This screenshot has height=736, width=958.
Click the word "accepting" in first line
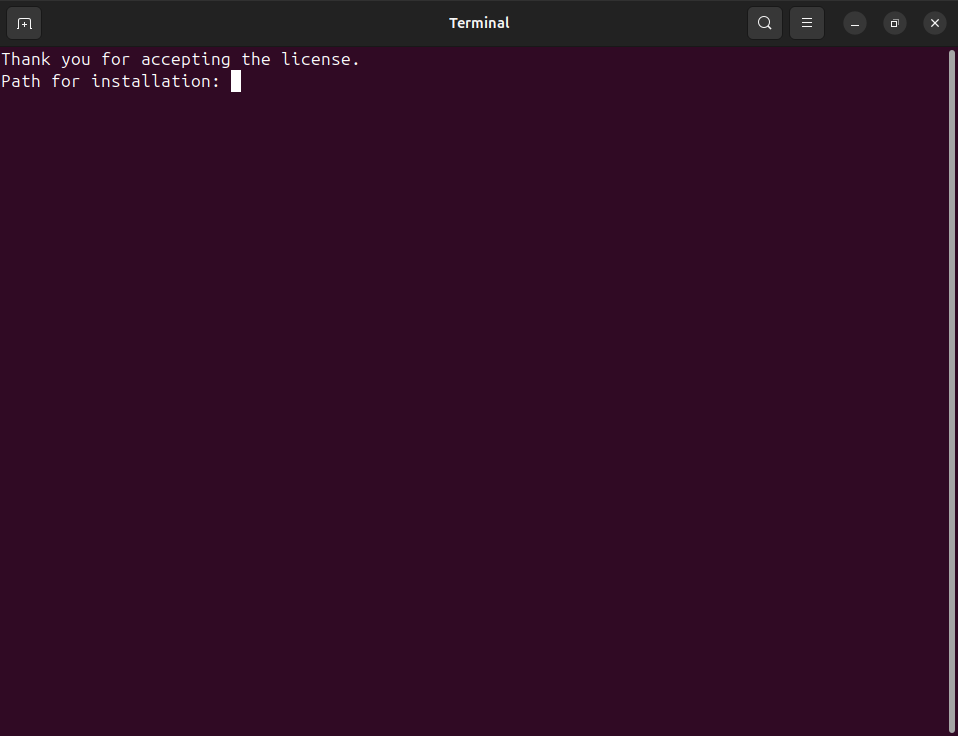pos(186,59)
